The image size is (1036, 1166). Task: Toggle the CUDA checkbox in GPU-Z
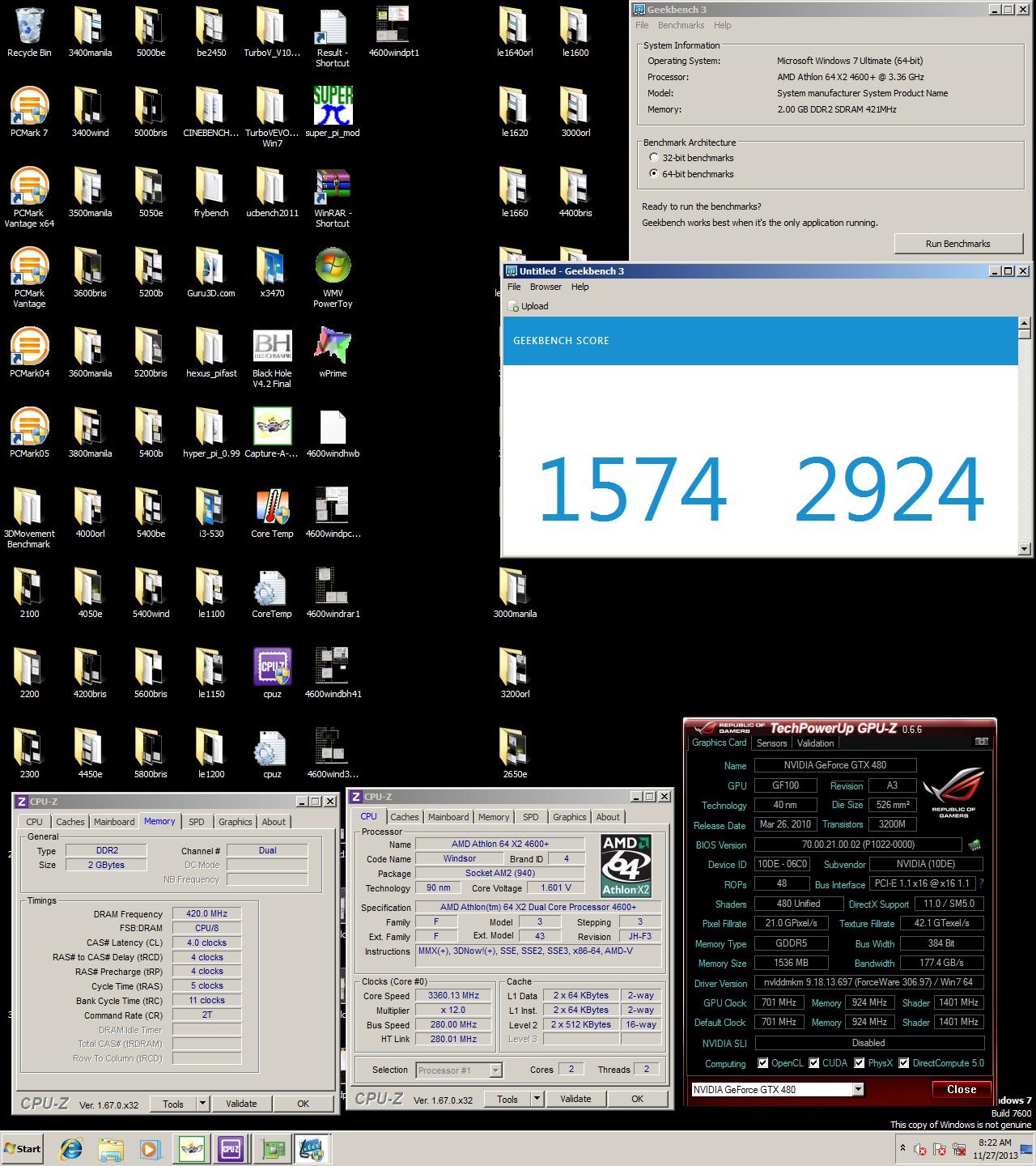pyautogui.click(x=814, y=1063)
